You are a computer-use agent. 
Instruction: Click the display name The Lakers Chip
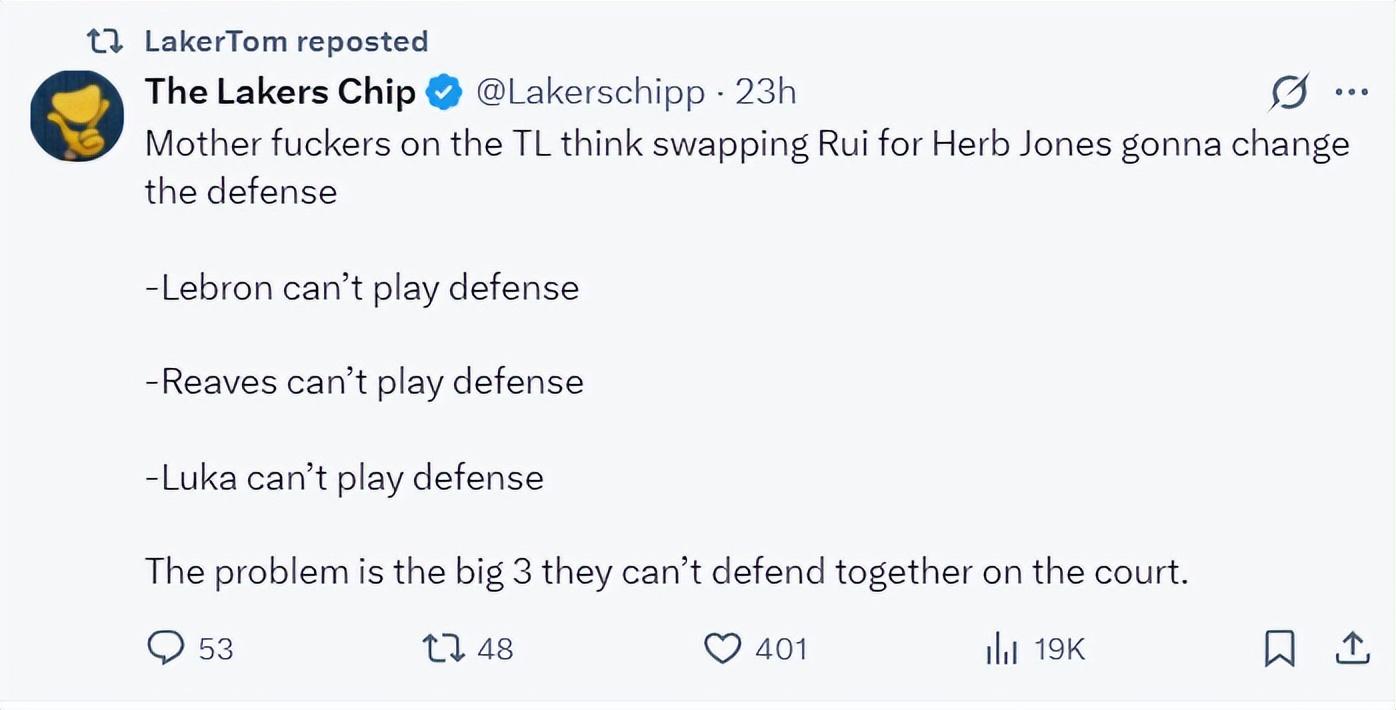click(x=280, y=92)
